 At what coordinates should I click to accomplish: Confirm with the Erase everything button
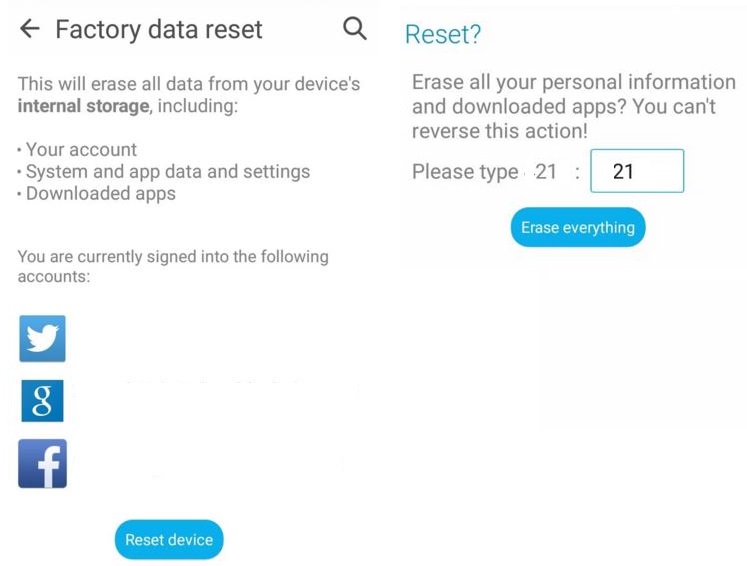(x=578, y=227)
